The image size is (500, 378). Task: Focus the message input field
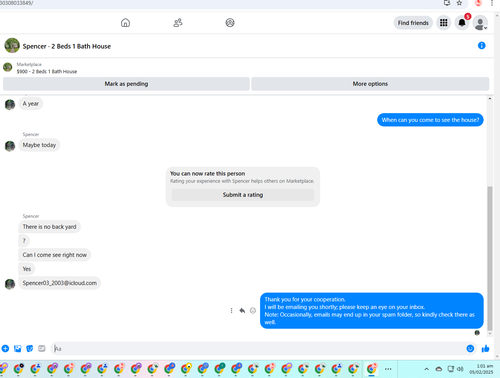point(258,349)
